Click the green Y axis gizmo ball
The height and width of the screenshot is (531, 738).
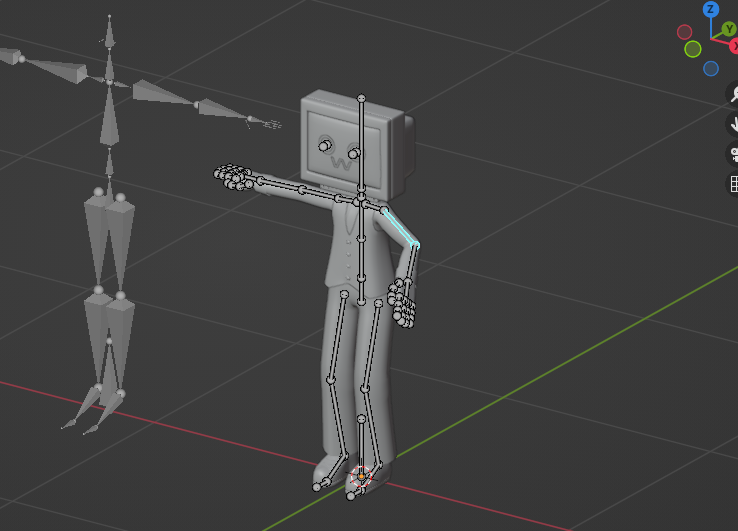pyautogui.click(x=729, y=30)
